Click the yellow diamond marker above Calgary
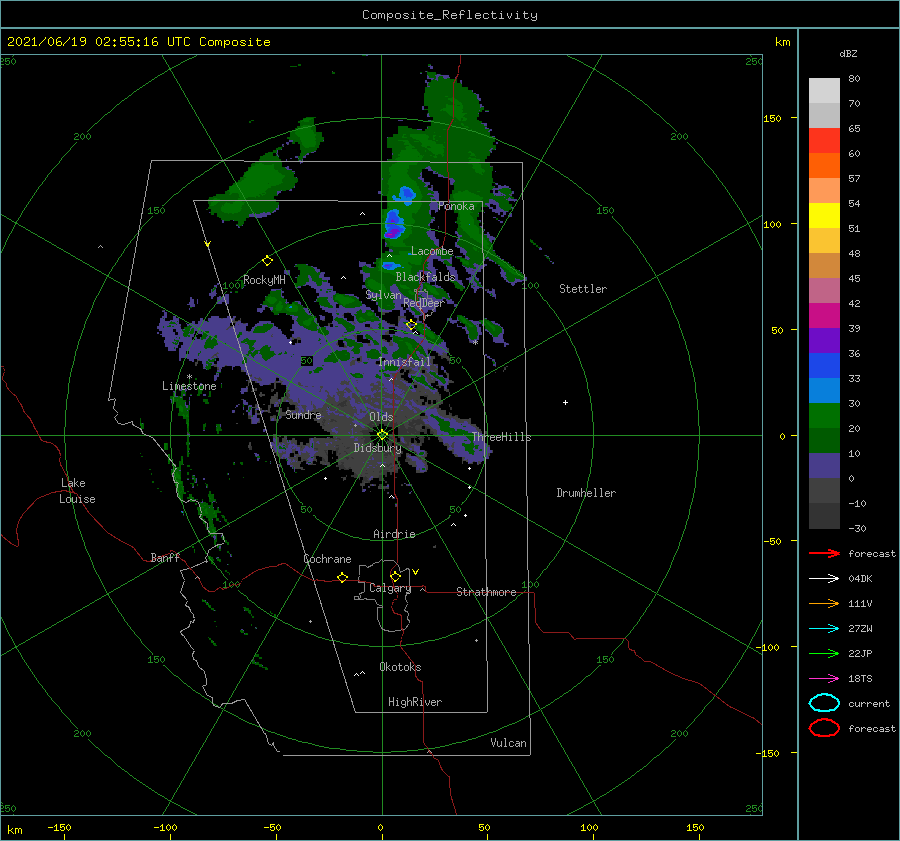 395,576
